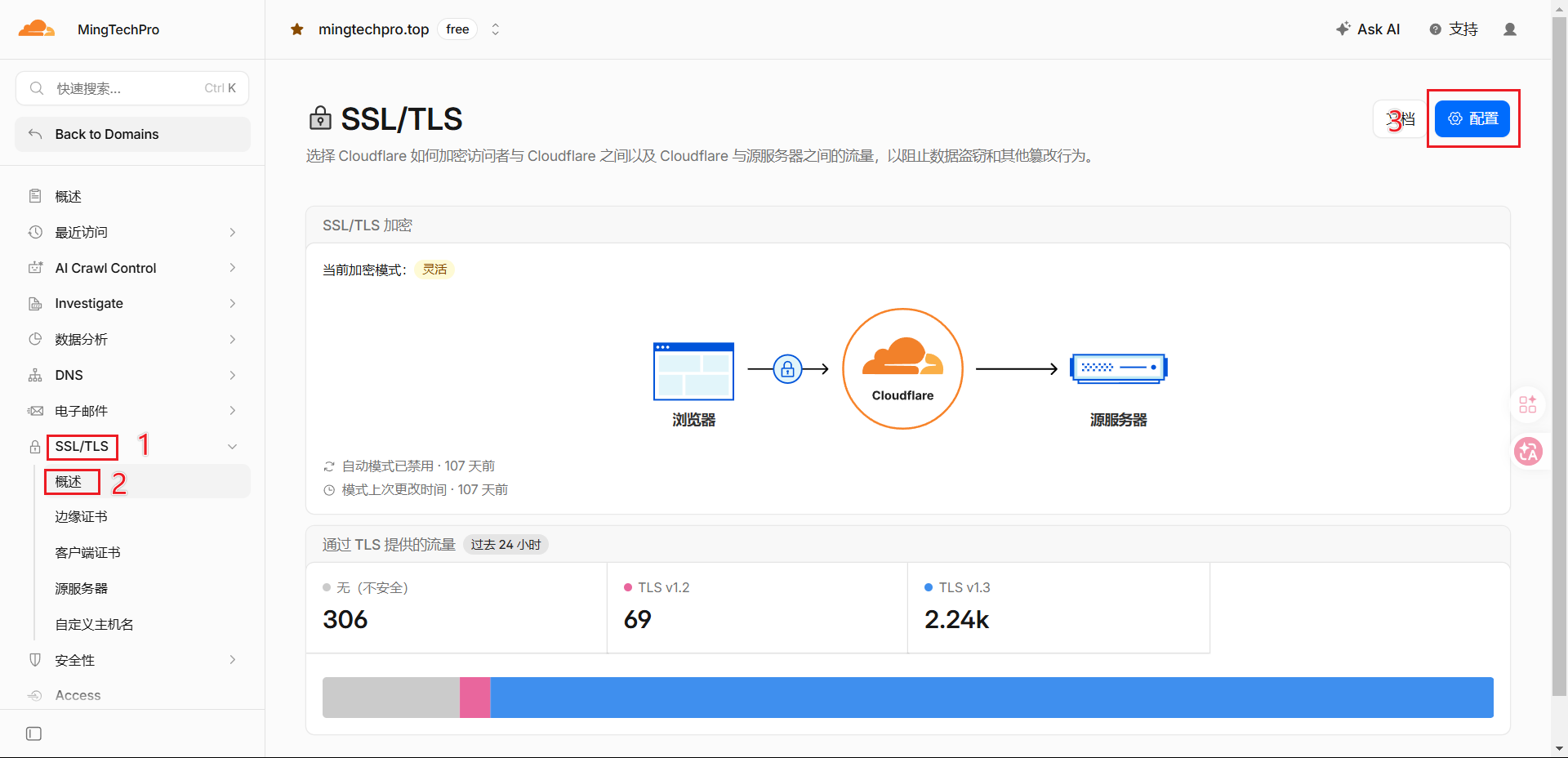Click the Investigate sidebar icon

(35, 304)
